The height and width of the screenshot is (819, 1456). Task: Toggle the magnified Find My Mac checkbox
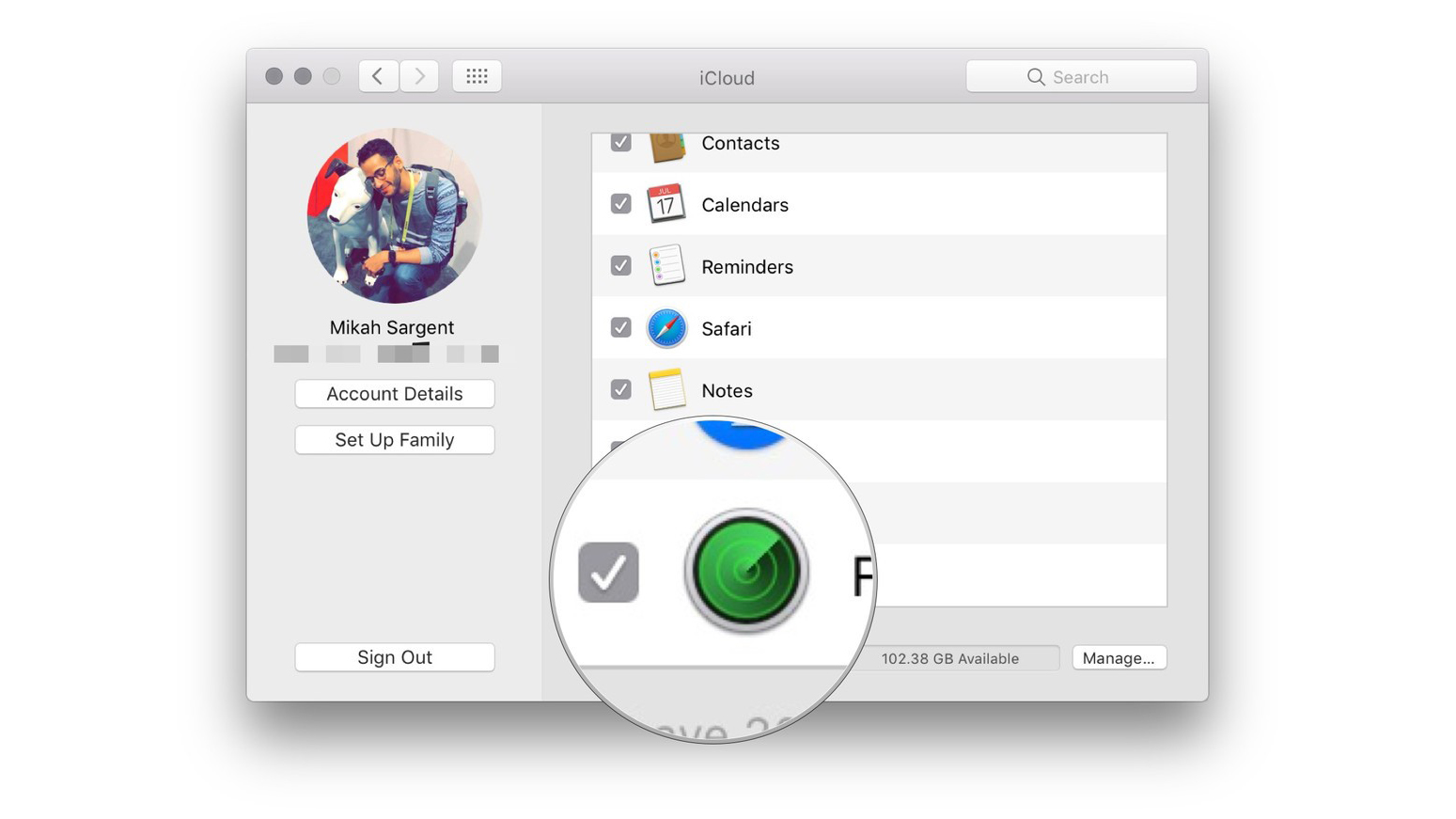pyautogui.click(x=608, y=572)
